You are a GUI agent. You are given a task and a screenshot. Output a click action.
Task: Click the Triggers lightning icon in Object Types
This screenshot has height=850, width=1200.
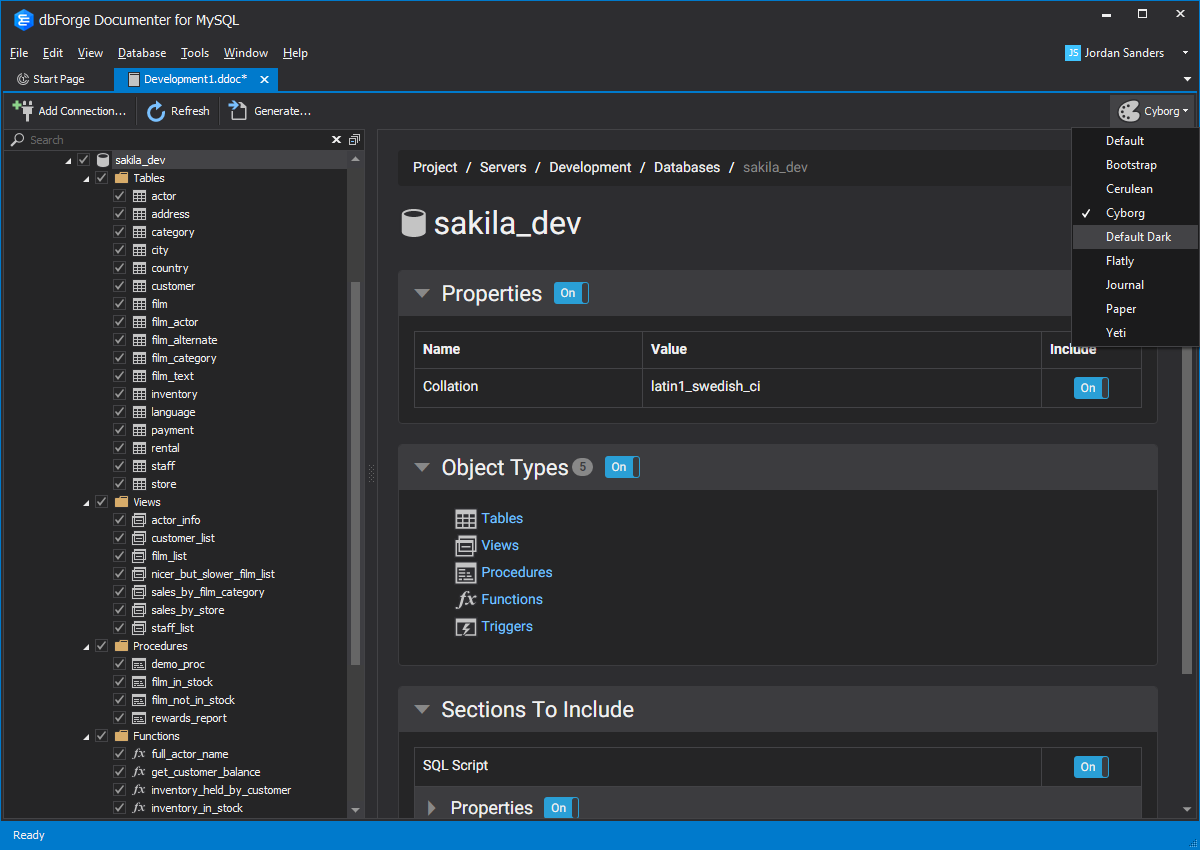pyautogui.click(x=465, y=627)
